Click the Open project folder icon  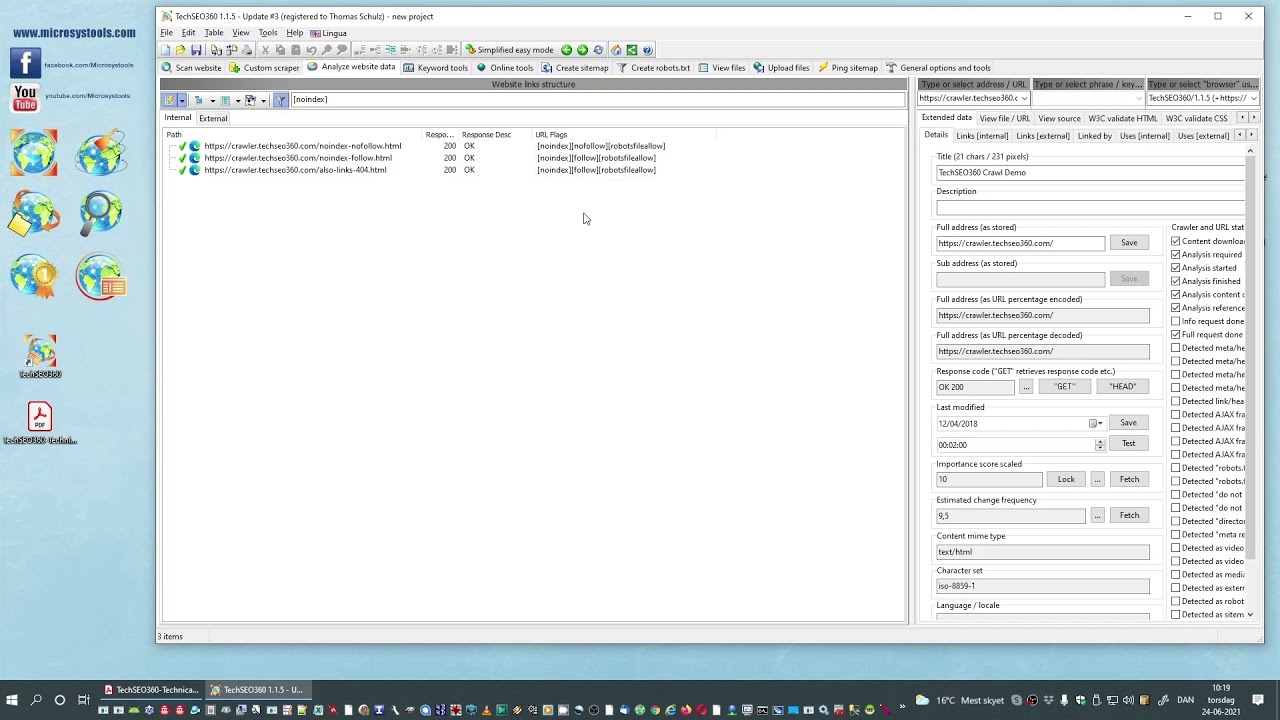pyautogui.click(x=180, y=50)
